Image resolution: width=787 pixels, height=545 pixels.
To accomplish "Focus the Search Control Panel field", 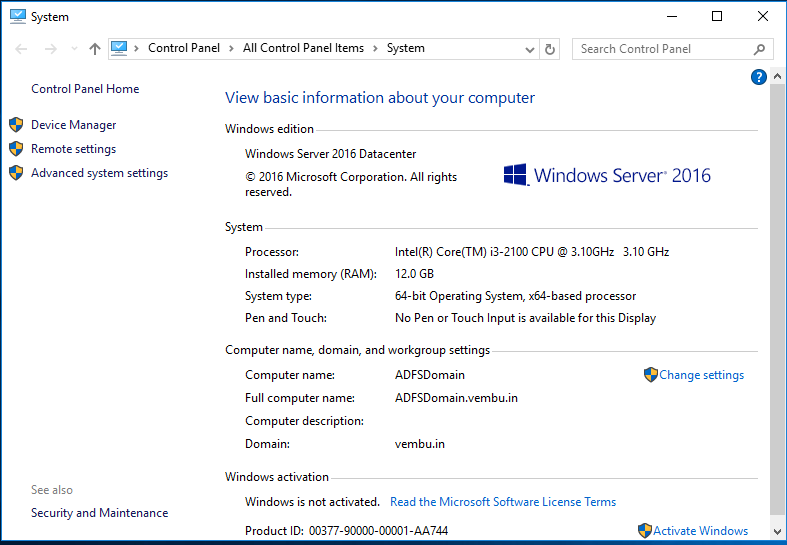I will pos(672,49).
